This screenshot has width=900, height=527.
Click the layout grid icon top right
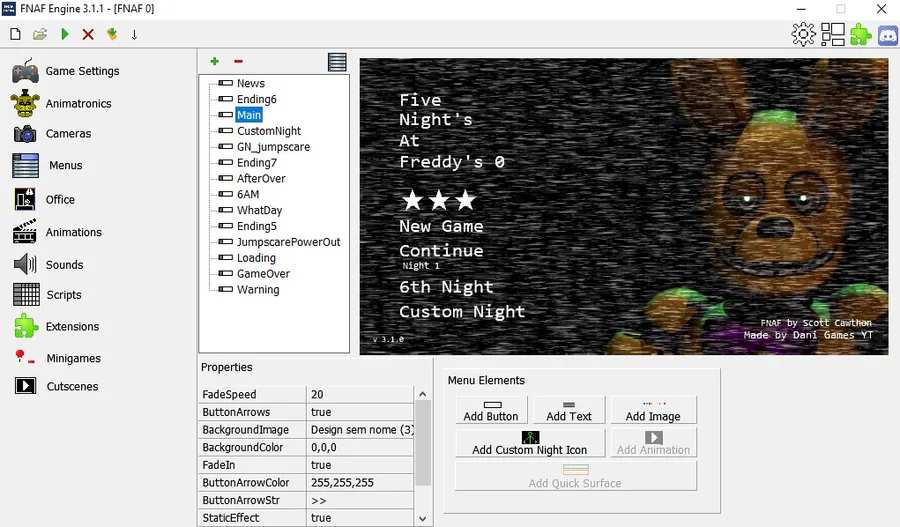tap(832, 34)
